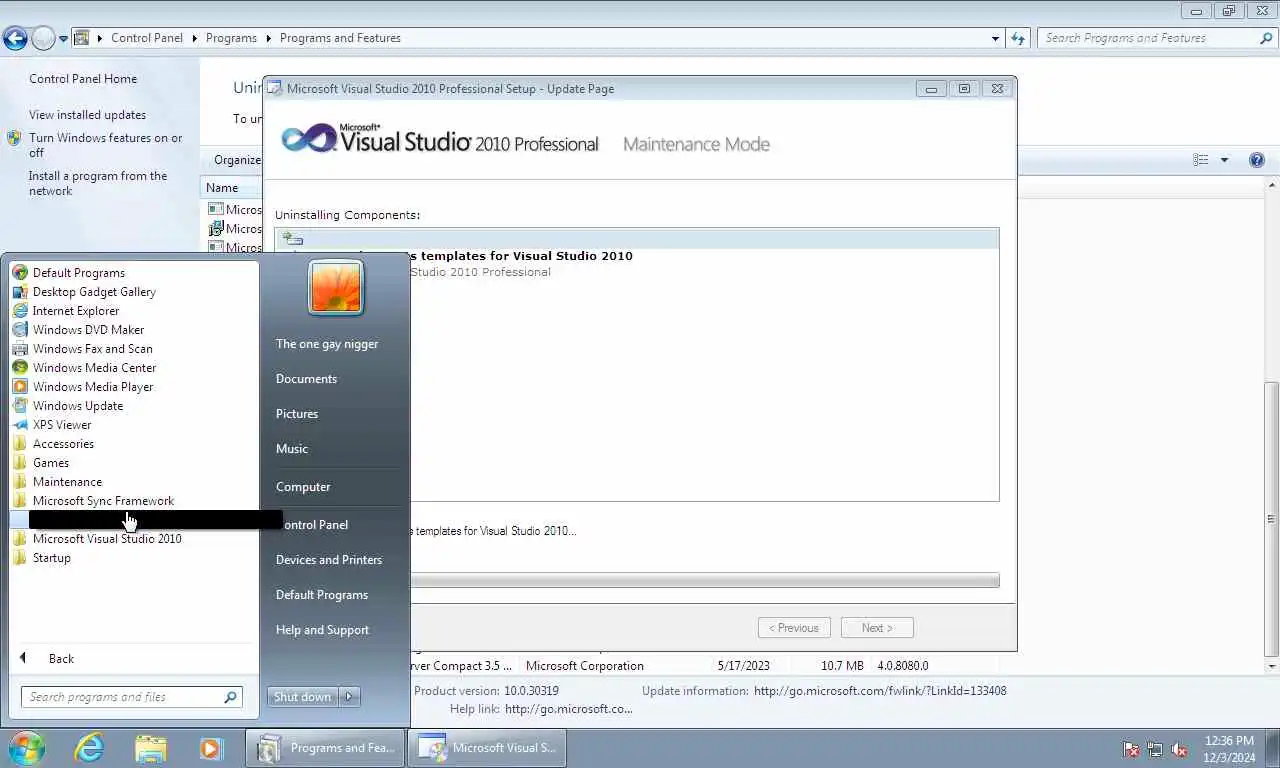Refresh the Programs and Features view
This screenshot has width=1280, height=768.
[x=1018, y=39]
